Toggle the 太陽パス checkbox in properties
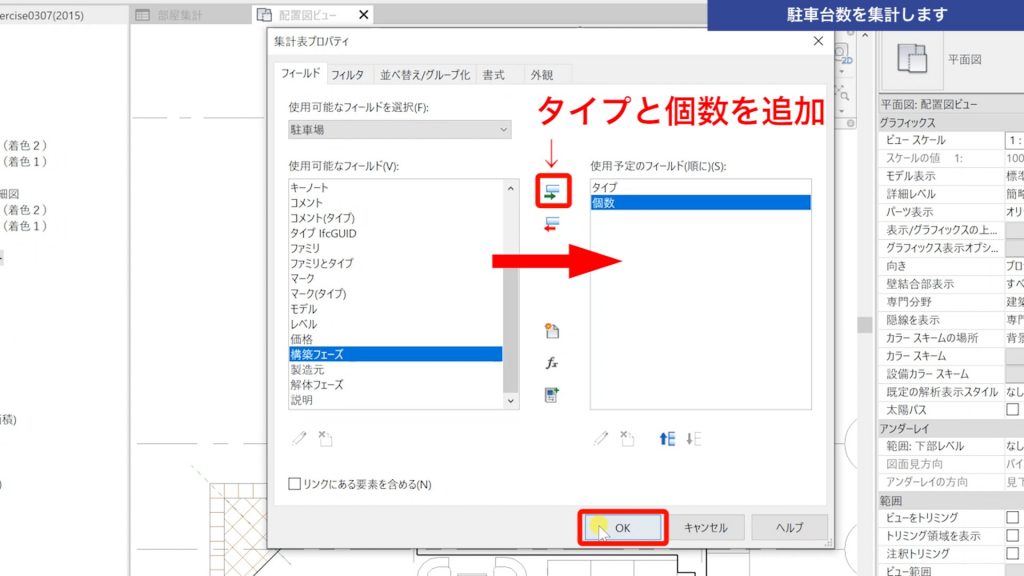Viewport: 1024px width, 576px height. (x=1013, y=407)
